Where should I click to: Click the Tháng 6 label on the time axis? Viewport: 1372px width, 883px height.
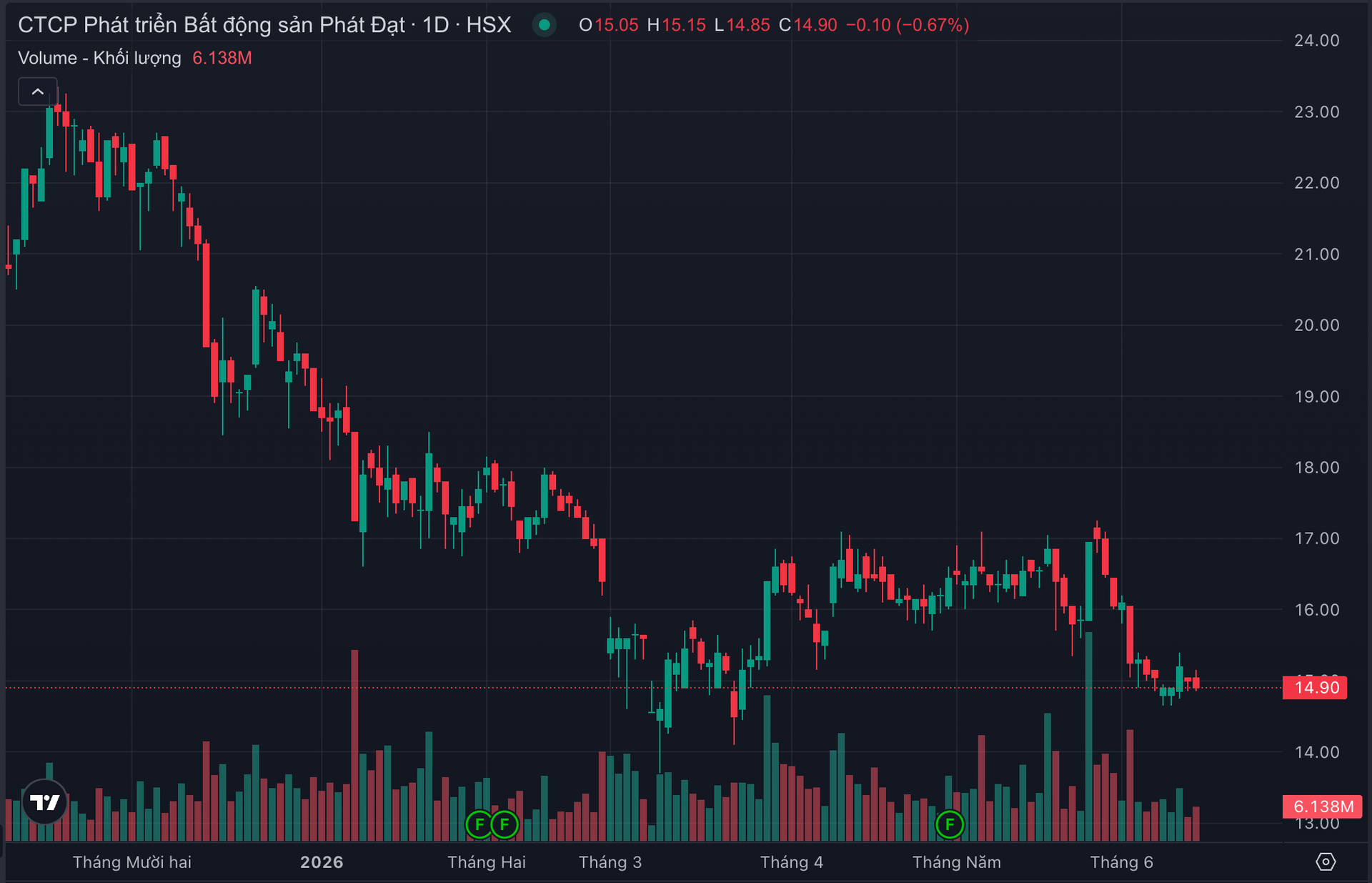point(1122,862)
